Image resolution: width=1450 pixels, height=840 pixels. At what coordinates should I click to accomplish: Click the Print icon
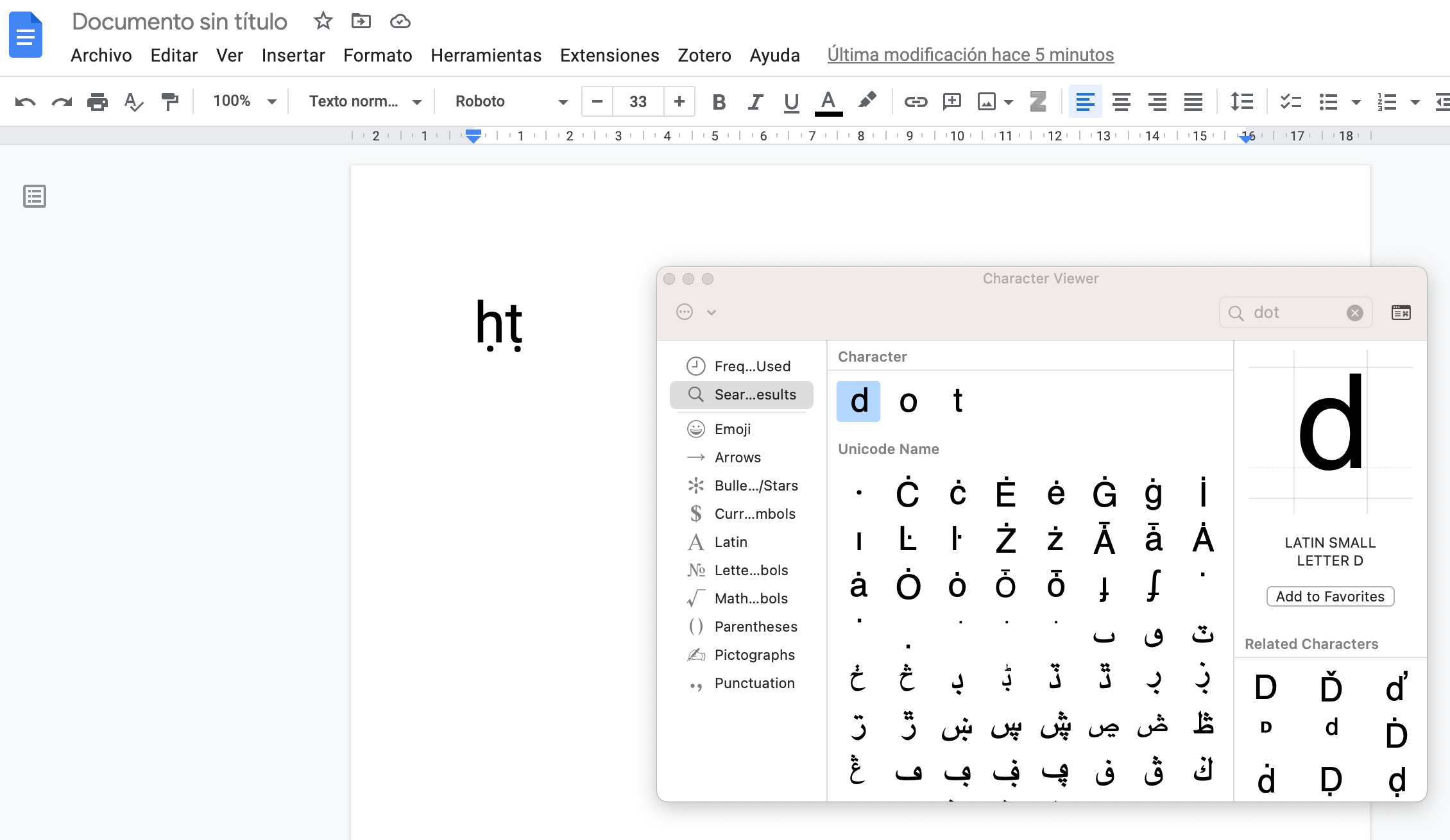tap(98, 101)
